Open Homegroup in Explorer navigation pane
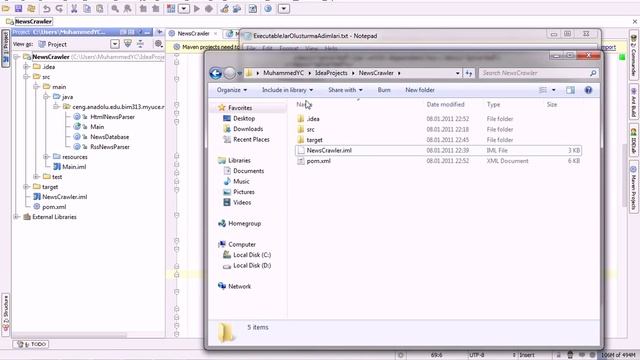Viewport: 640px width, 360px height. coord(244,223)
